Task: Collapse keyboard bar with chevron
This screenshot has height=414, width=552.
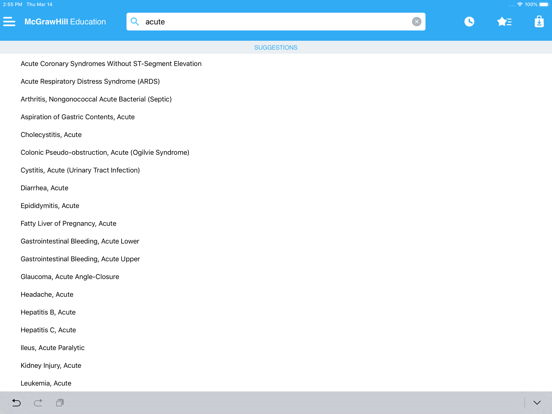Action: point(537,403)
